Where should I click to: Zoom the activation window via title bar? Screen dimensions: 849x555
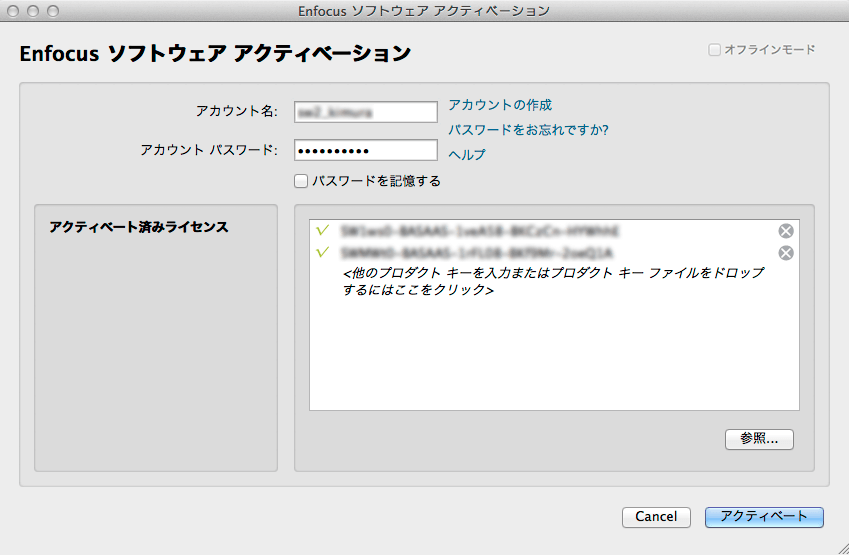[x=53, y=11]
